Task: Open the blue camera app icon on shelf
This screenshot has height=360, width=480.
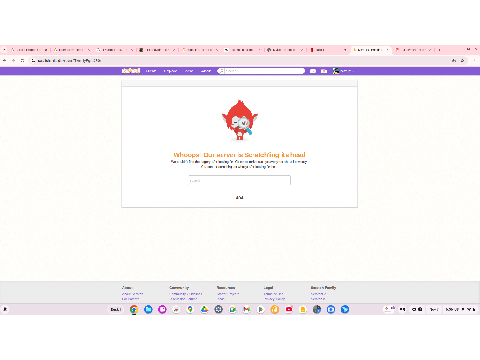Action: [331, 309]
